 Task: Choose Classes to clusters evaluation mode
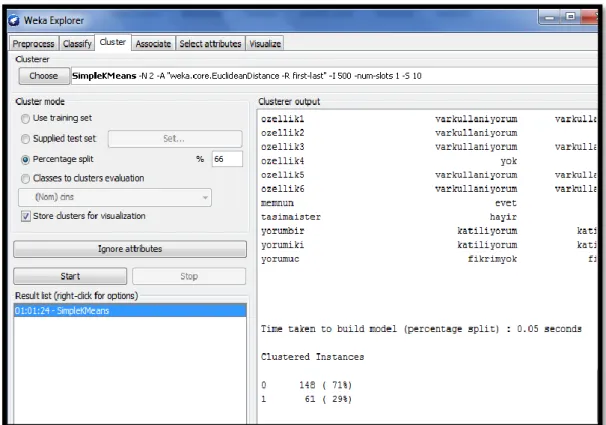(x=26, y=178)
